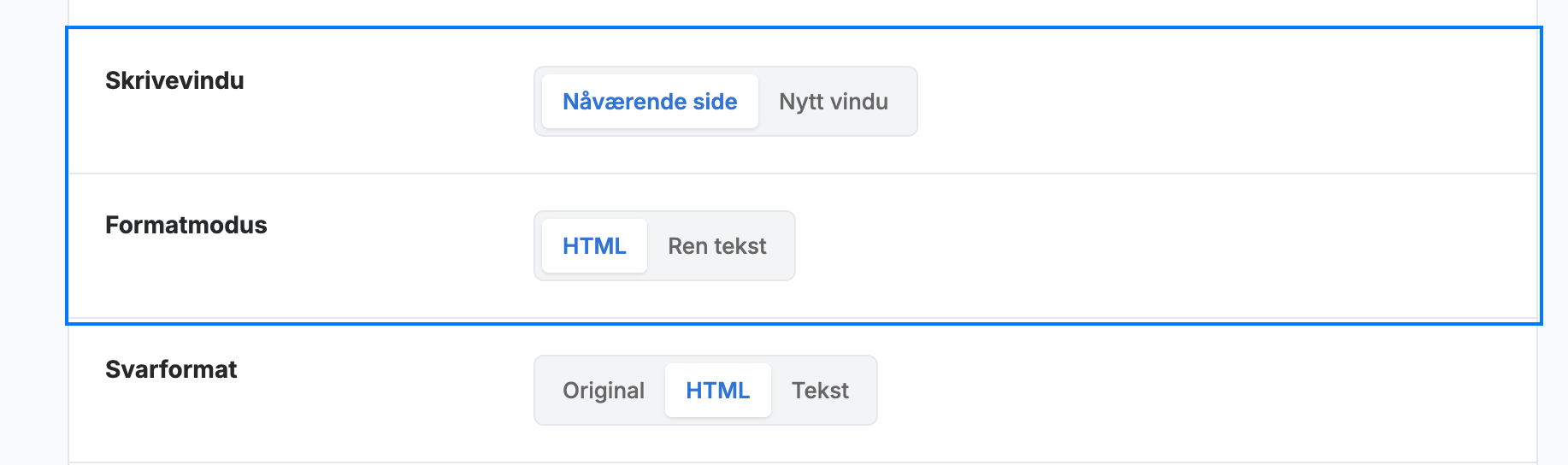
Task: Choose the Nytt vindu option
Action: point(834,102)
